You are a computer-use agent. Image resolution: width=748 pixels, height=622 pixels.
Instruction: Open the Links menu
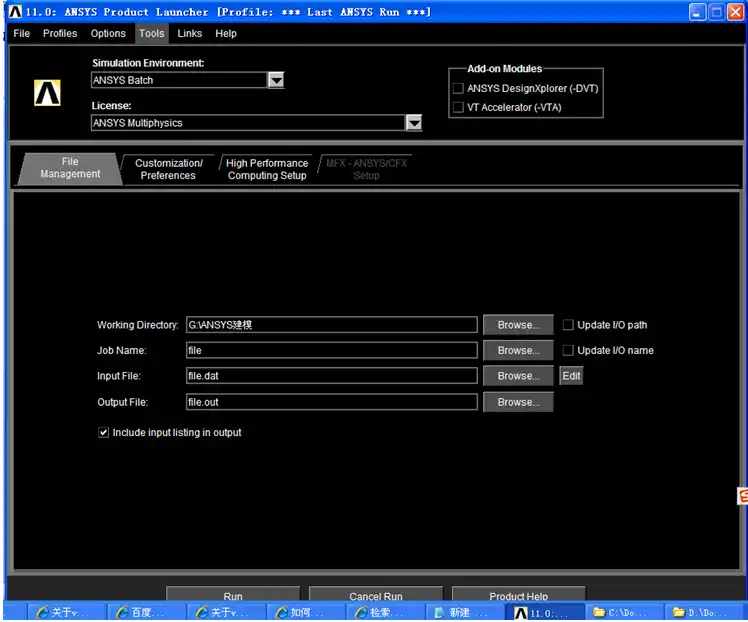point(190,33)
